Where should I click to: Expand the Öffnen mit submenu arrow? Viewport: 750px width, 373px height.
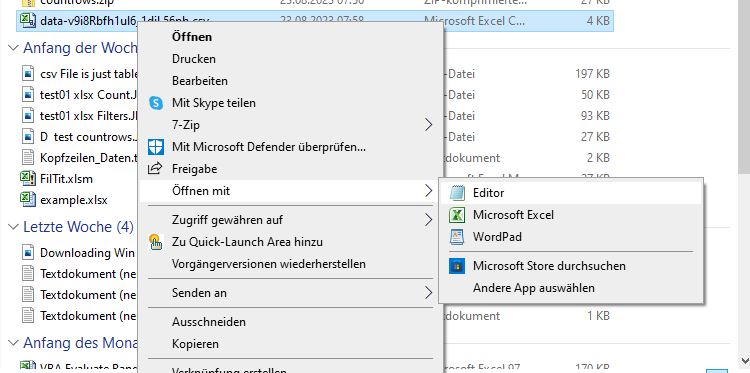tap(429, 191)
